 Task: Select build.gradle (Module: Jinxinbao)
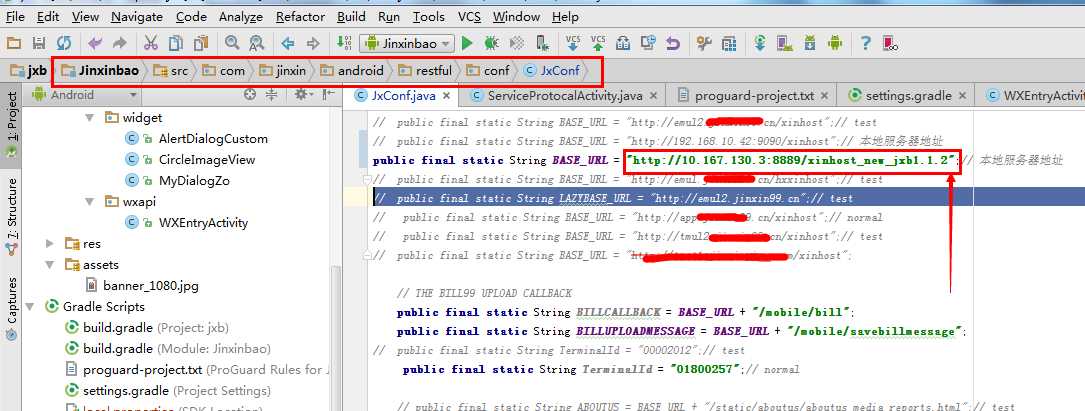pos(176,349)
